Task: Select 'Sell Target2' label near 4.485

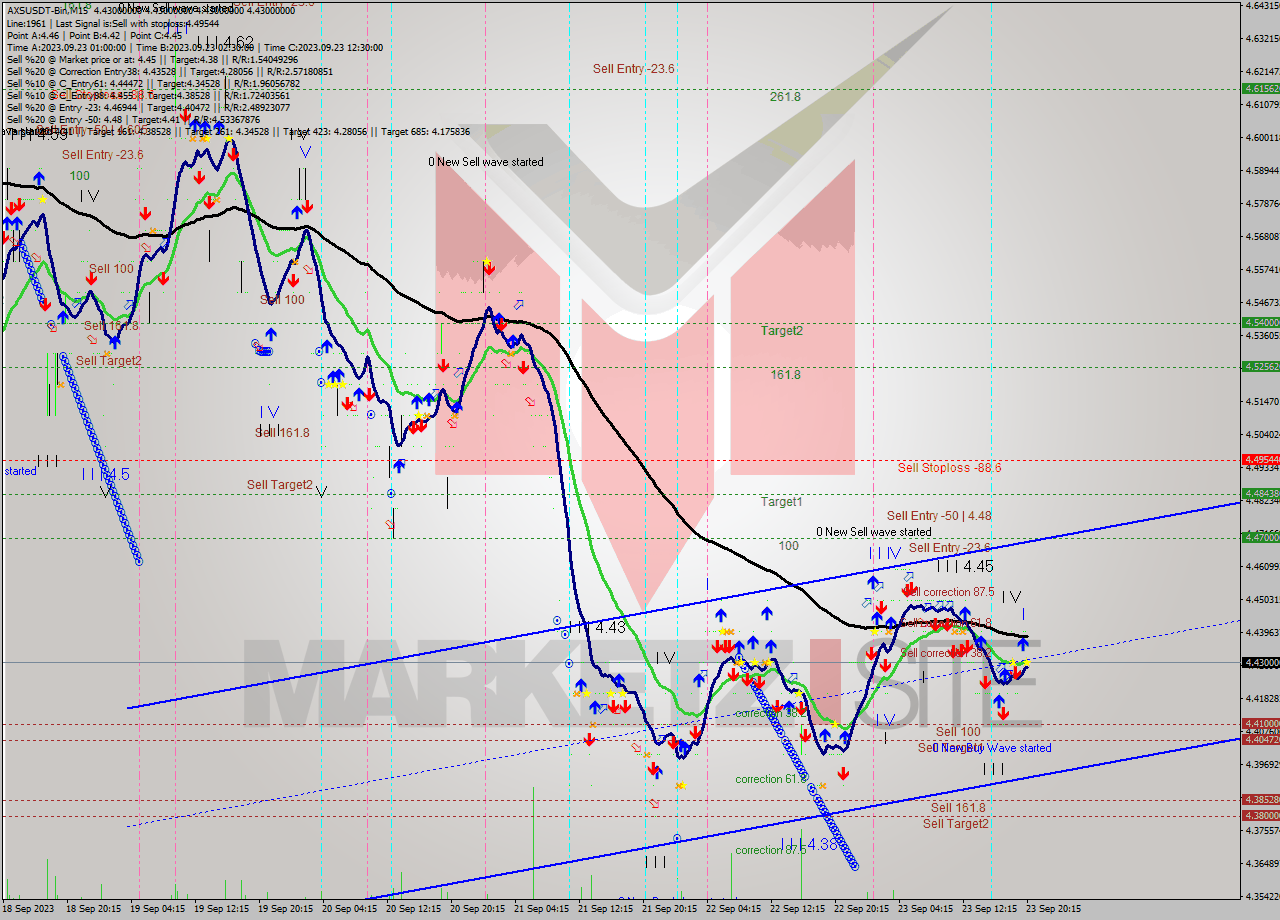Action: (x=280, y=485)
